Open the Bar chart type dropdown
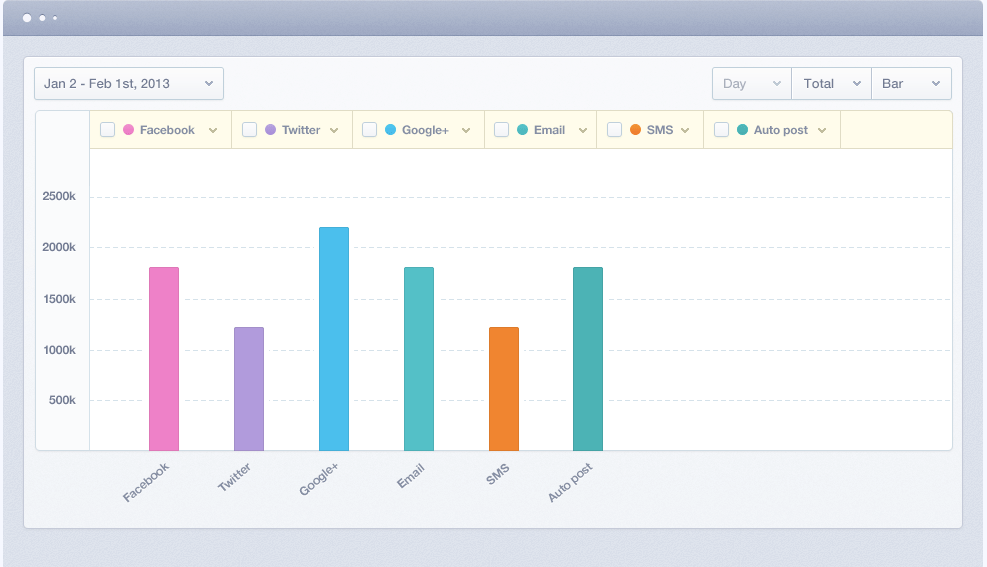The height and width of the screenshot is (567, 987). pos(911,84)
